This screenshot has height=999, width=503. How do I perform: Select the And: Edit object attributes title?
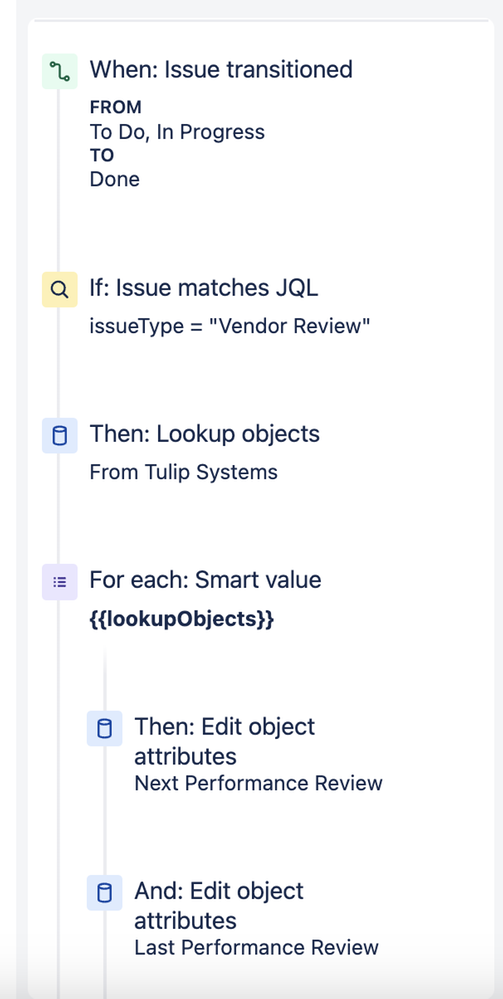point(219,905)
